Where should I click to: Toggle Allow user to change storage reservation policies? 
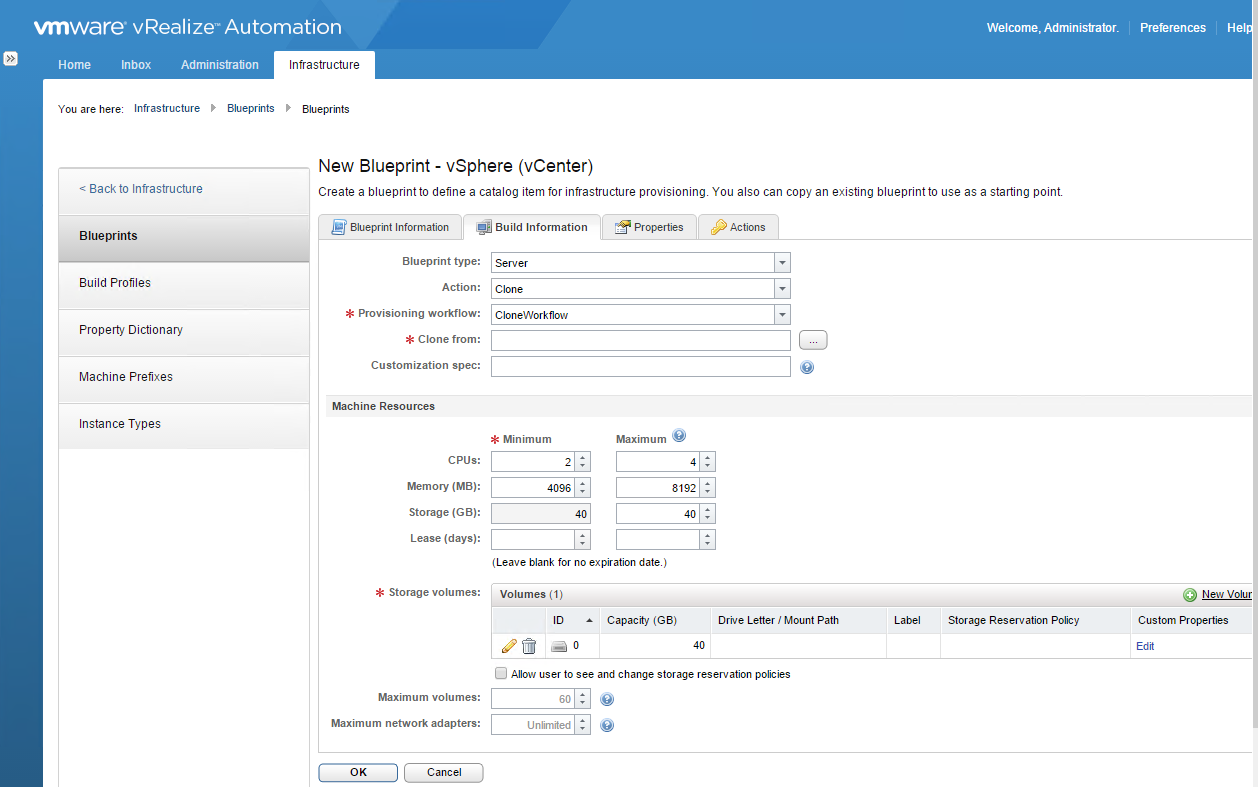[x=501, y=674]
